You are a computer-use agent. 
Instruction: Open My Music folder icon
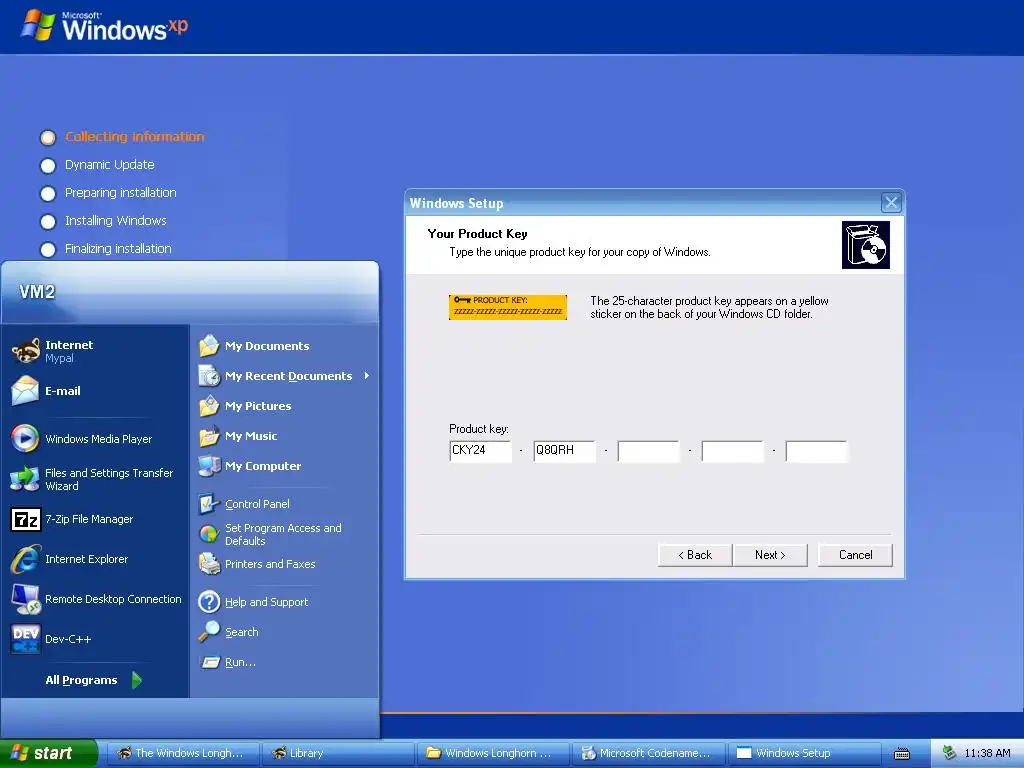pos(209,436)
